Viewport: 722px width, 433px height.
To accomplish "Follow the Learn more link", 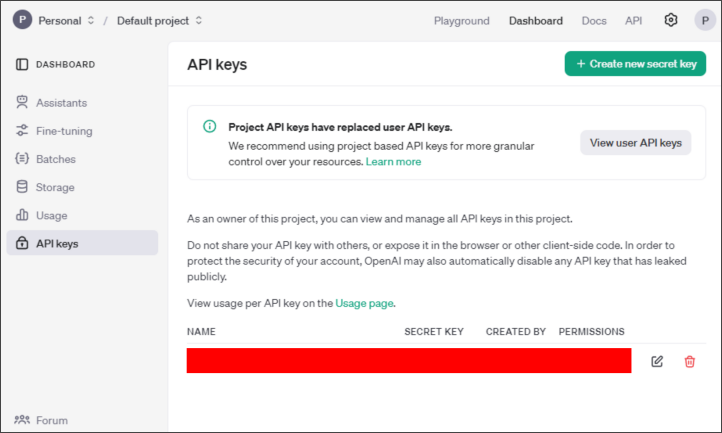I will coord(393,162).
